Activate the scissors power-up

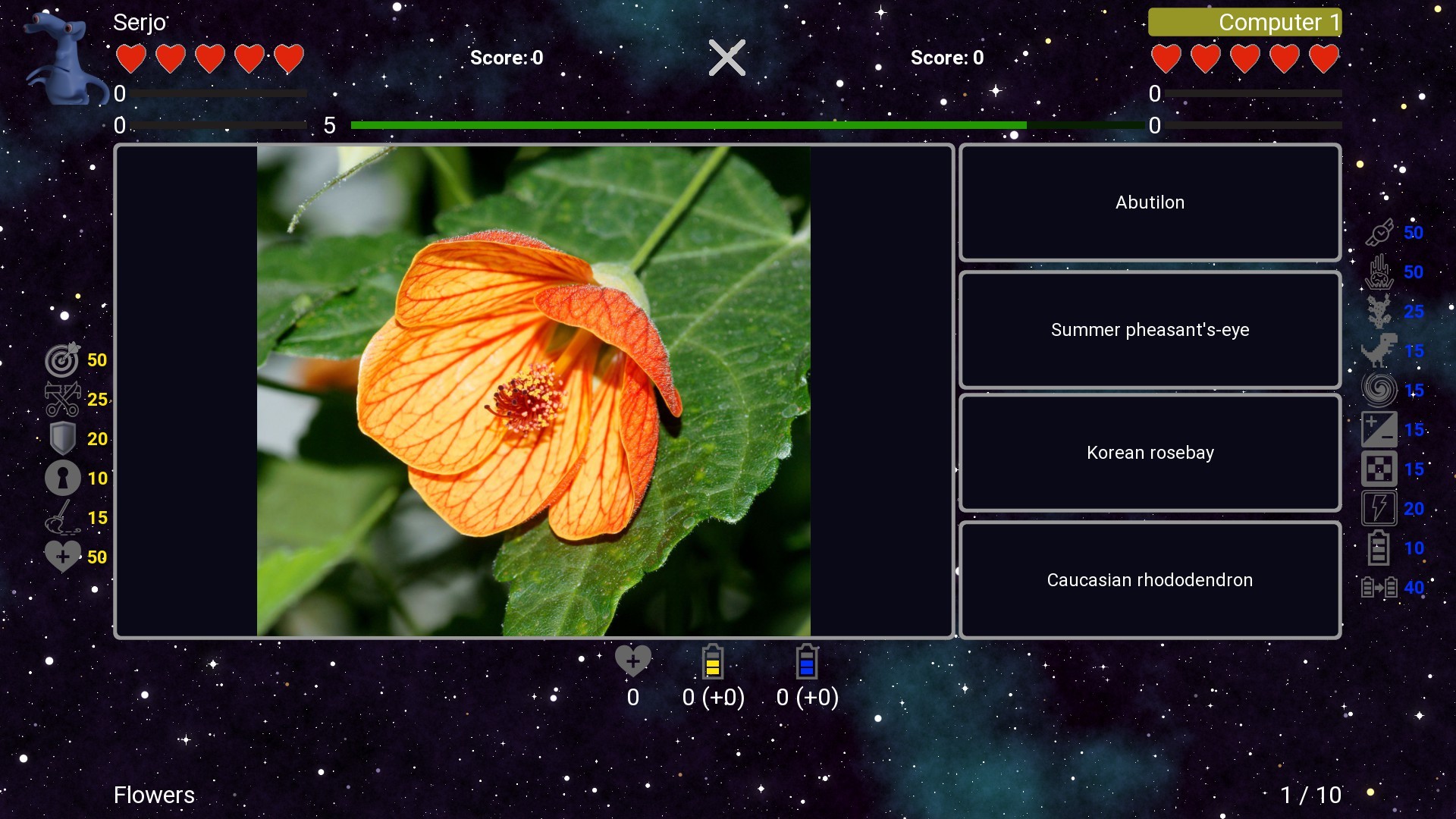(63, 399)
